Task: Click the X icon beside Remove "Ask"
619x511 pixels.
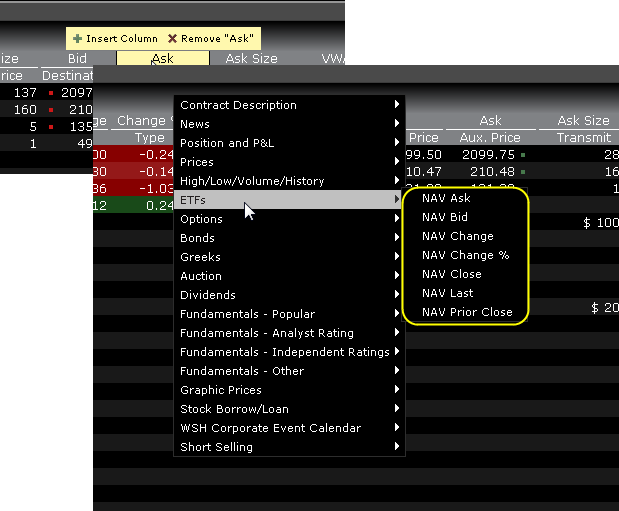Action: click(x=172, y=39)
